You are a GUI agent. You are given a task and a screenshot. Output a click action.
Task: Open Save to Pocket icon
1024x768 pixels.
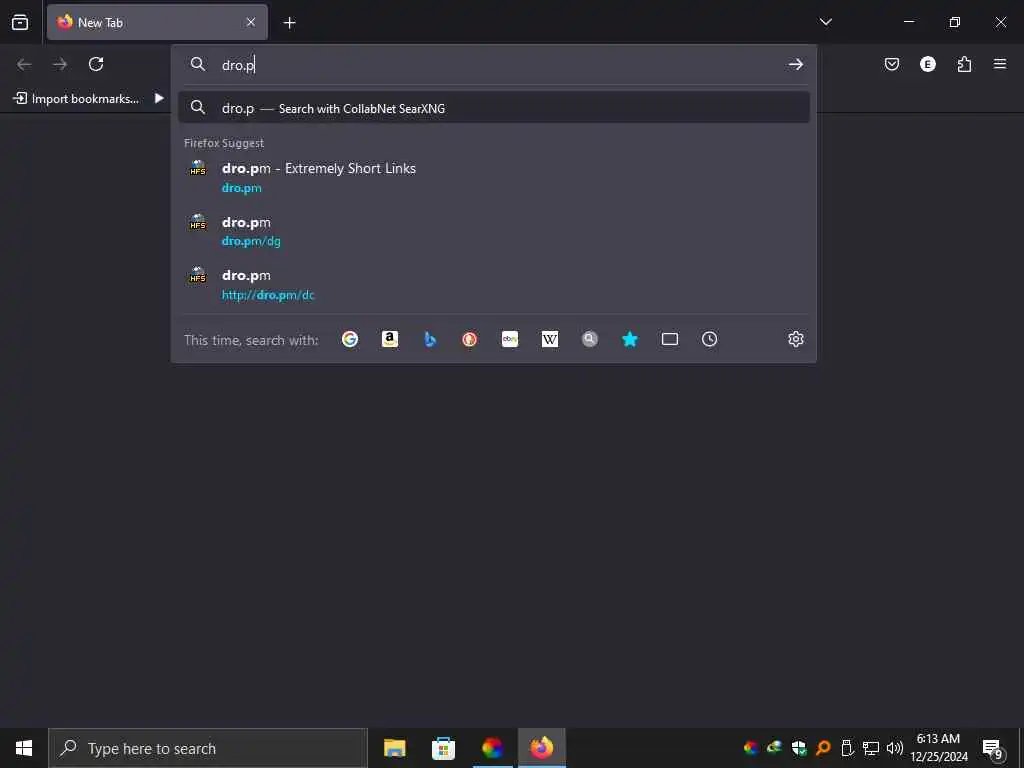pyautogui.click(x=891, y=64)
